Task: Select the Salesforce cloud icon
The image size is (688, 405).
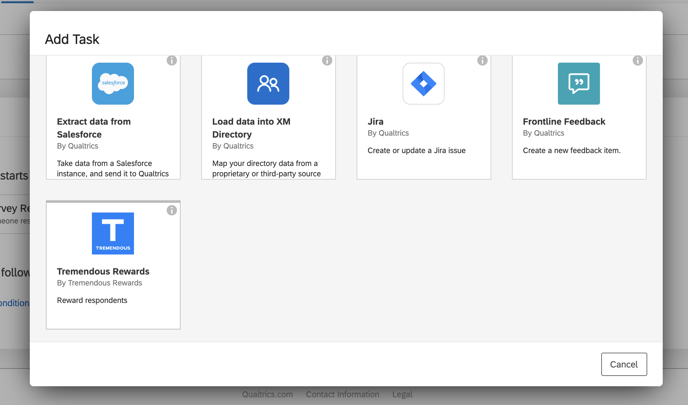Action: pyautogui.click(x=113, y=83)
